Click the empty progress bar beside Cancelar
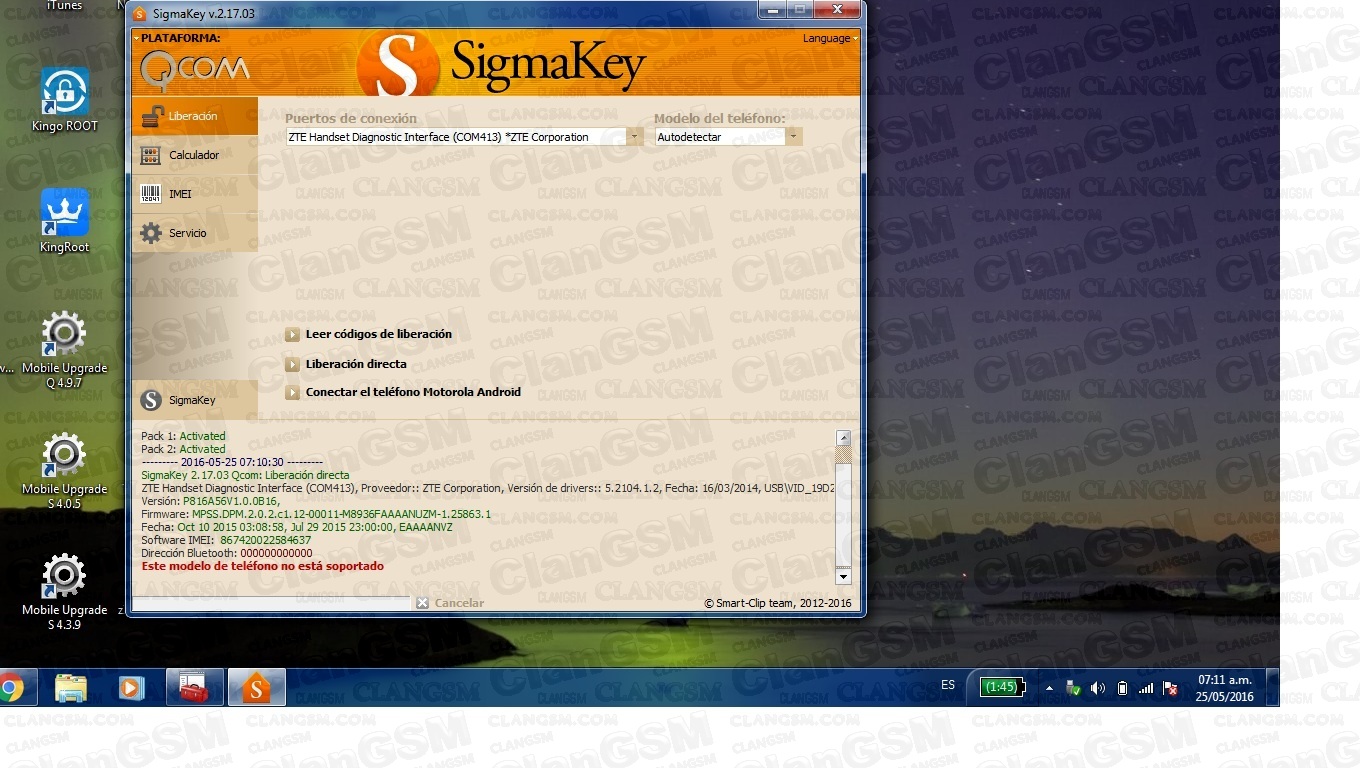The height and width of the screenshot is (768, 1360). tap(271, 603)
